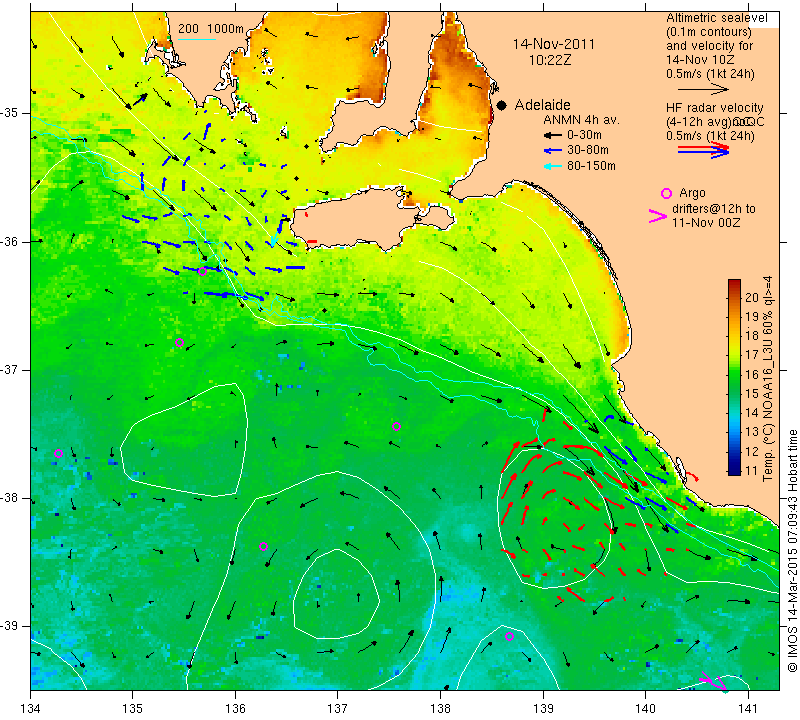800x720 pixels.
Task: Click the 137 longitude axis label
Action: click(338, 709)
